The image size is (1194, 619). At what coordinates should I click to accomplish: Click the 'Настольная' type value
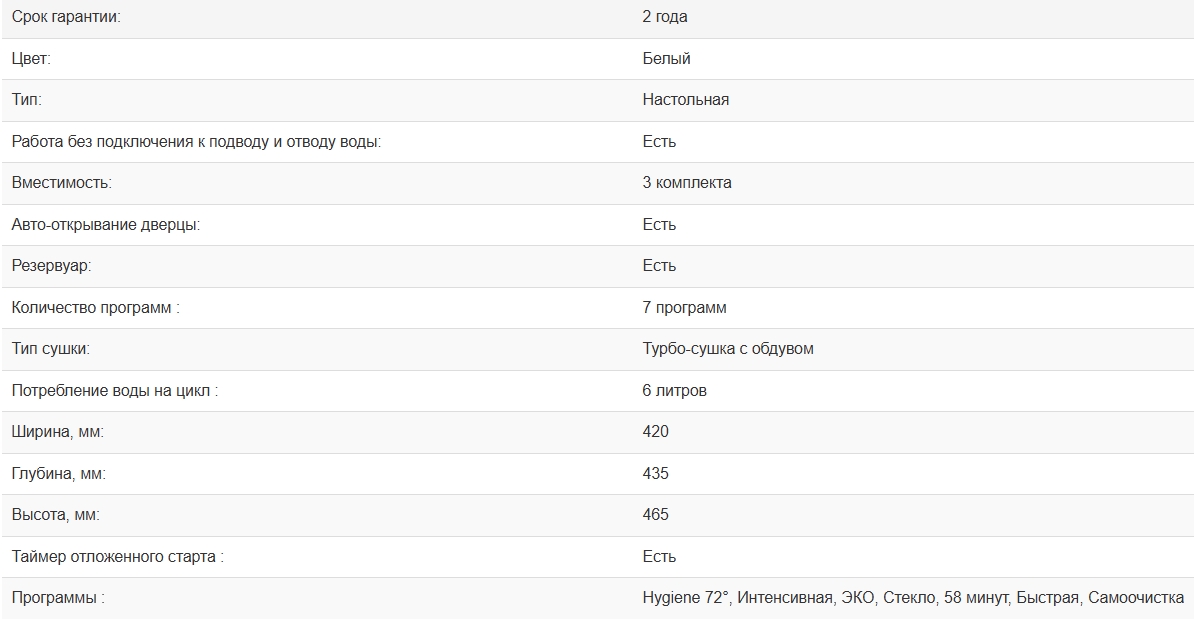(x=685, y=100)
